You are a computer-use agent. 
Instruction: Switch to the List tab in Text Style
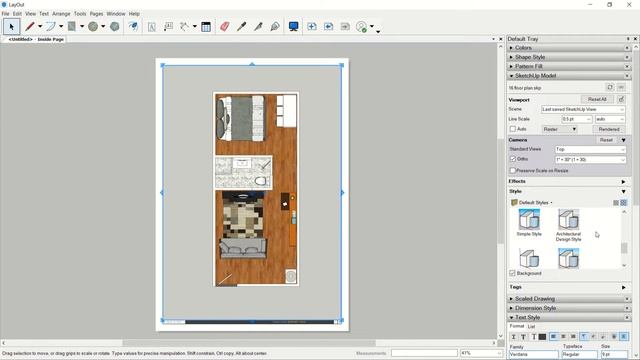coord(531,327)
